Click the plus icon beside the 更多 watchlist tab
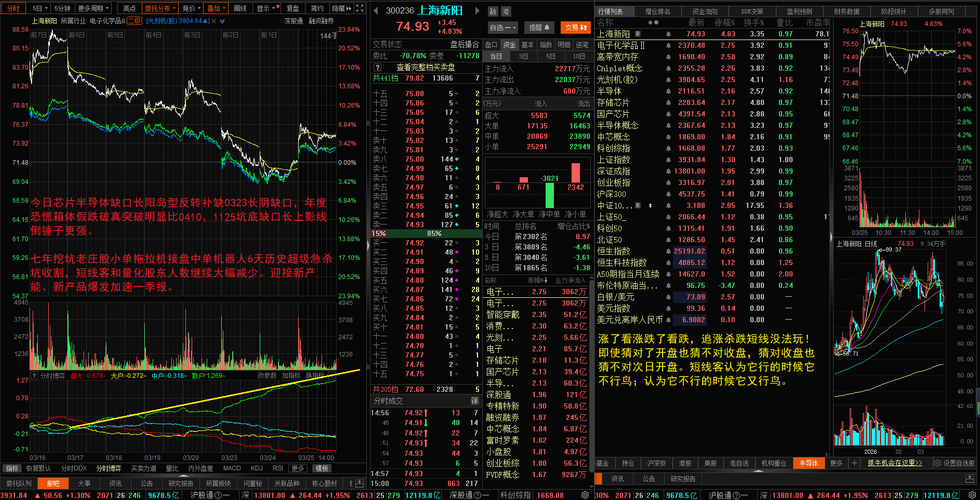Viewport: 980px width, 500px height. click(x=854, y=463)
